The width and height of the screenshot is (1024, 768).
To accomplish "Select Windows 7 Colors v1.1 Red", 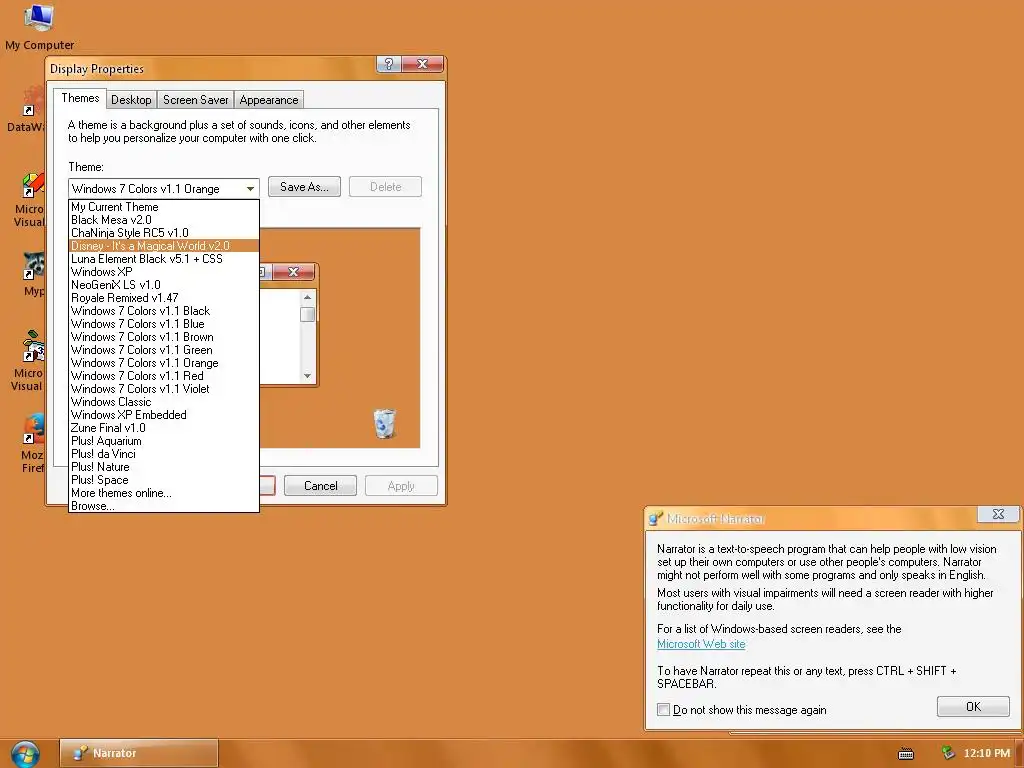I will click(164, 376).
